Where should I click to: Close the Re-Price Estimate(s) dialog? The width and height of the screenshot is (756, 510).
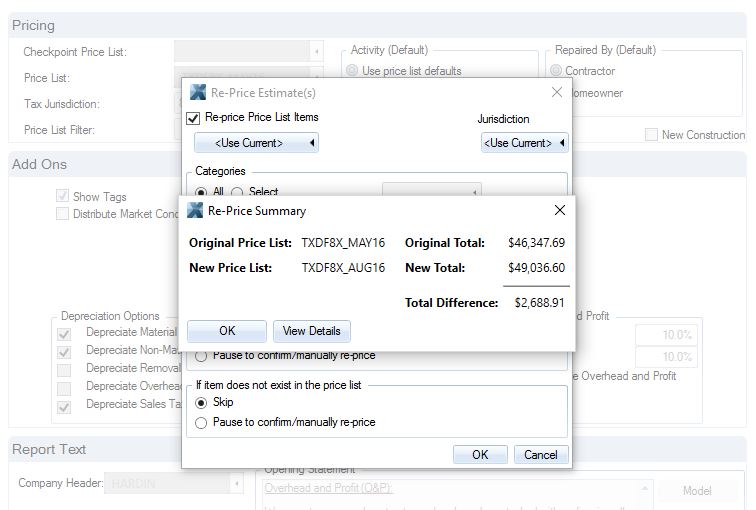(556, 93)
